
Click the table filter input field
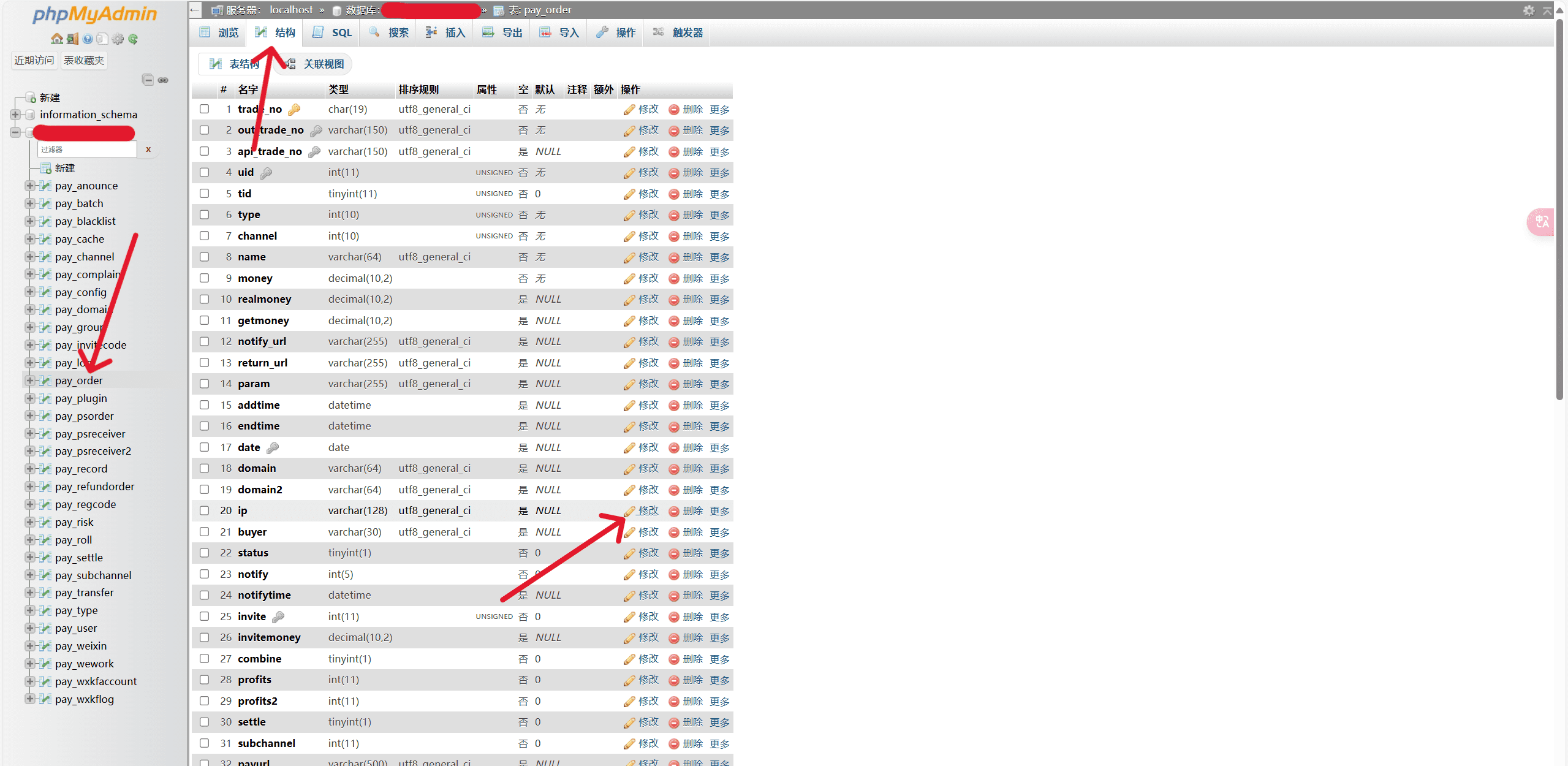(87, 150)
